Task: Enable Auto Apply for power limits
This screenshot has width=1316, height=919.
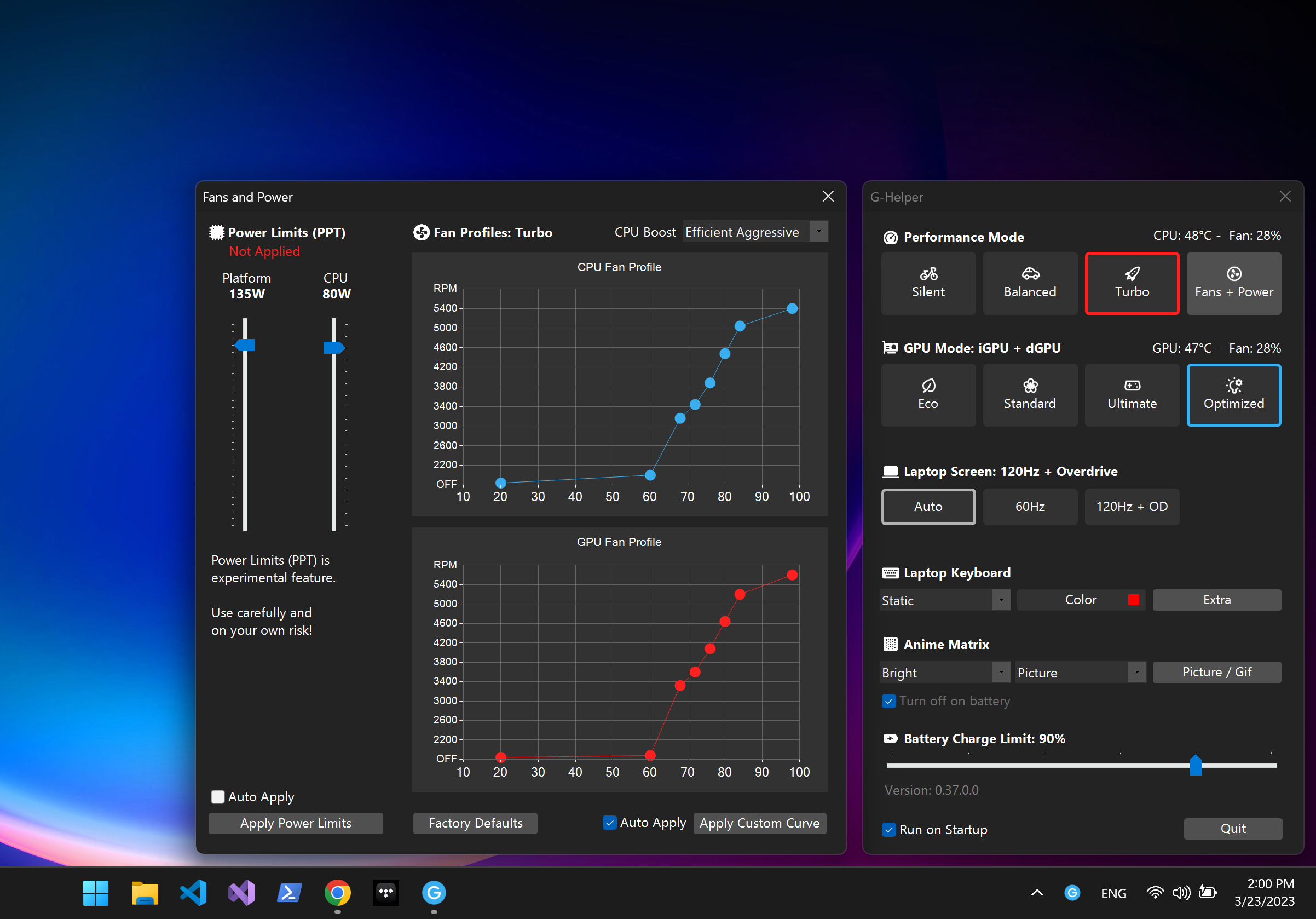Action: (218, 797)
